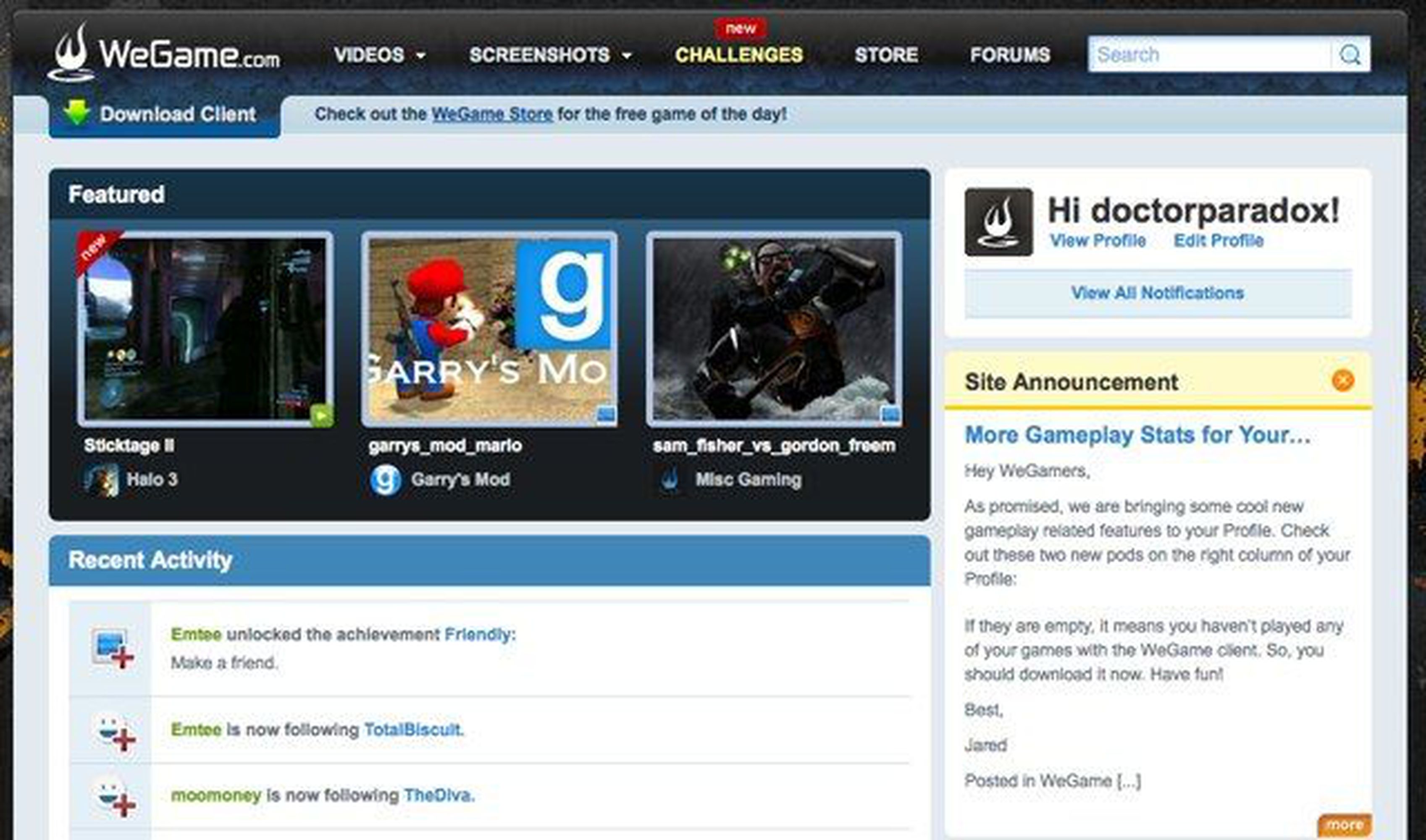Open Emtee's profile from achievement row
The image size is (1426, 840).
coord(196,635)
